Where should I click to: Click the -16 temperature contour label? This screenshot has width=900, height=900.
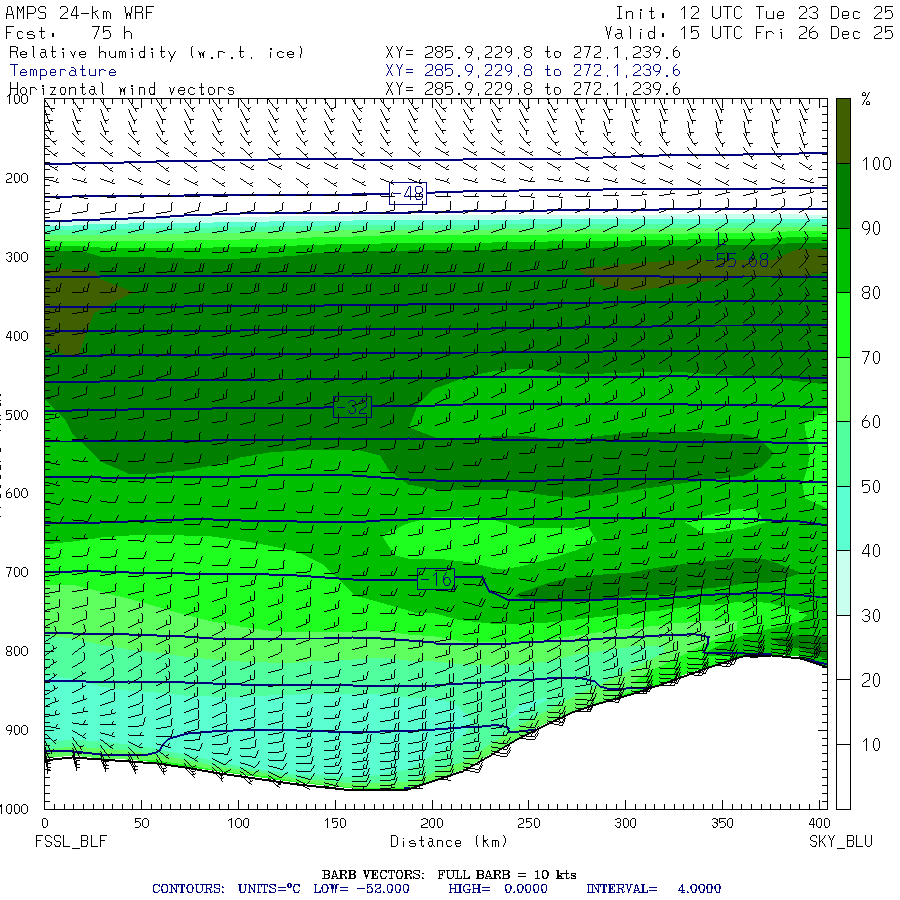[x=436, y=579]
